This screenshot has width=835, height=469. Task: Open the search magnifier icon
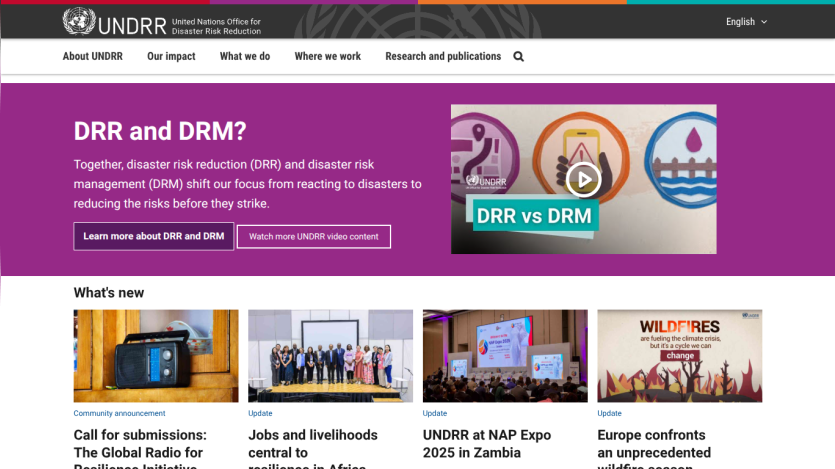(x=519, y=56)
